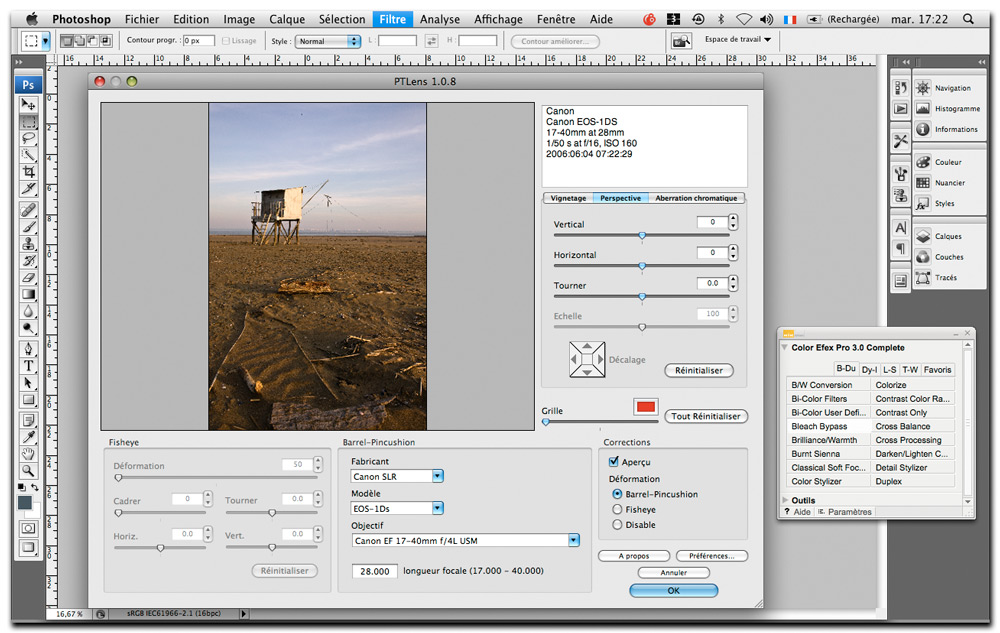Select the Magic Wand tool
The width and height of the screenshot is (1000, 633).
pos(29,155)
